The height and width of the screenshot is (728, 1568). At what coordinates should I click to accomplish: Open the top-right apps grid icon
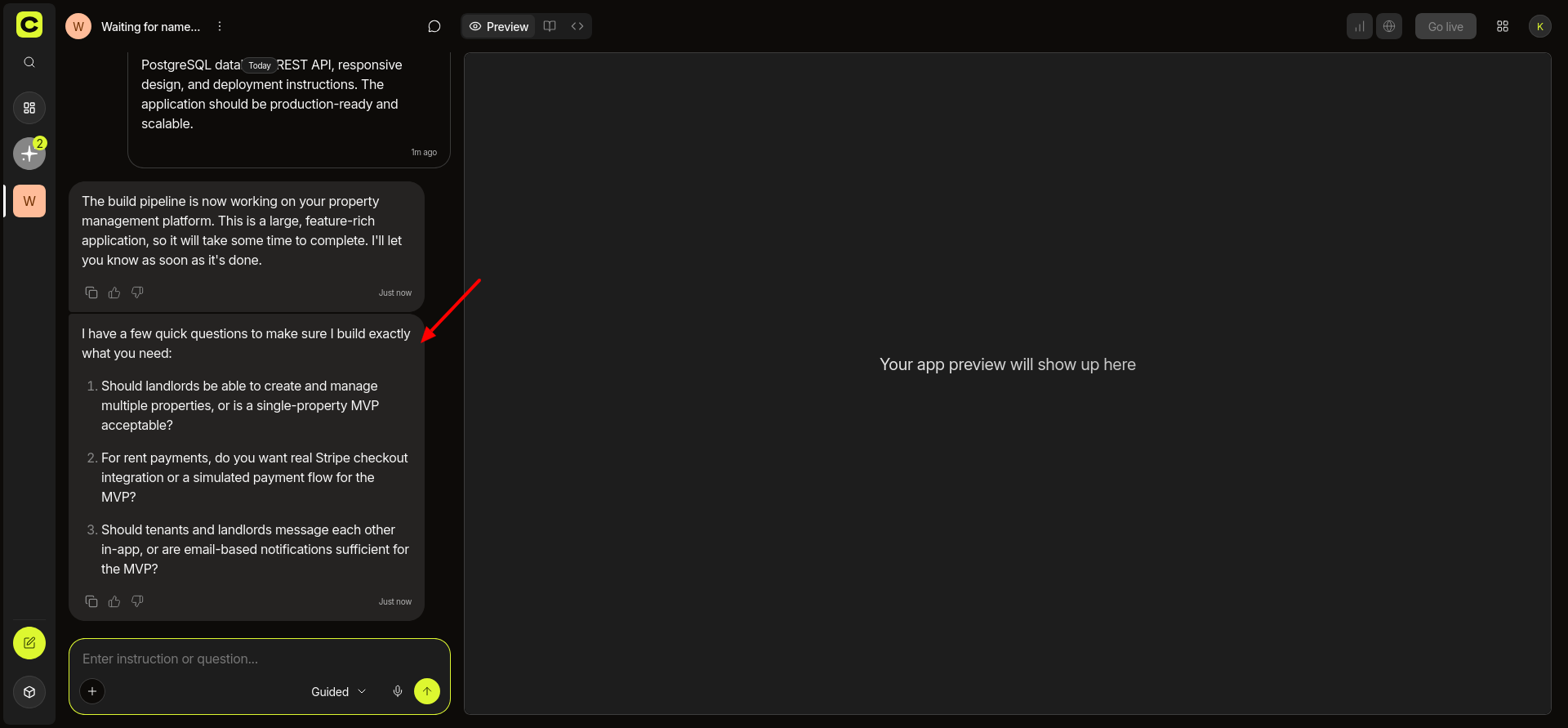tap(1503, 26)
